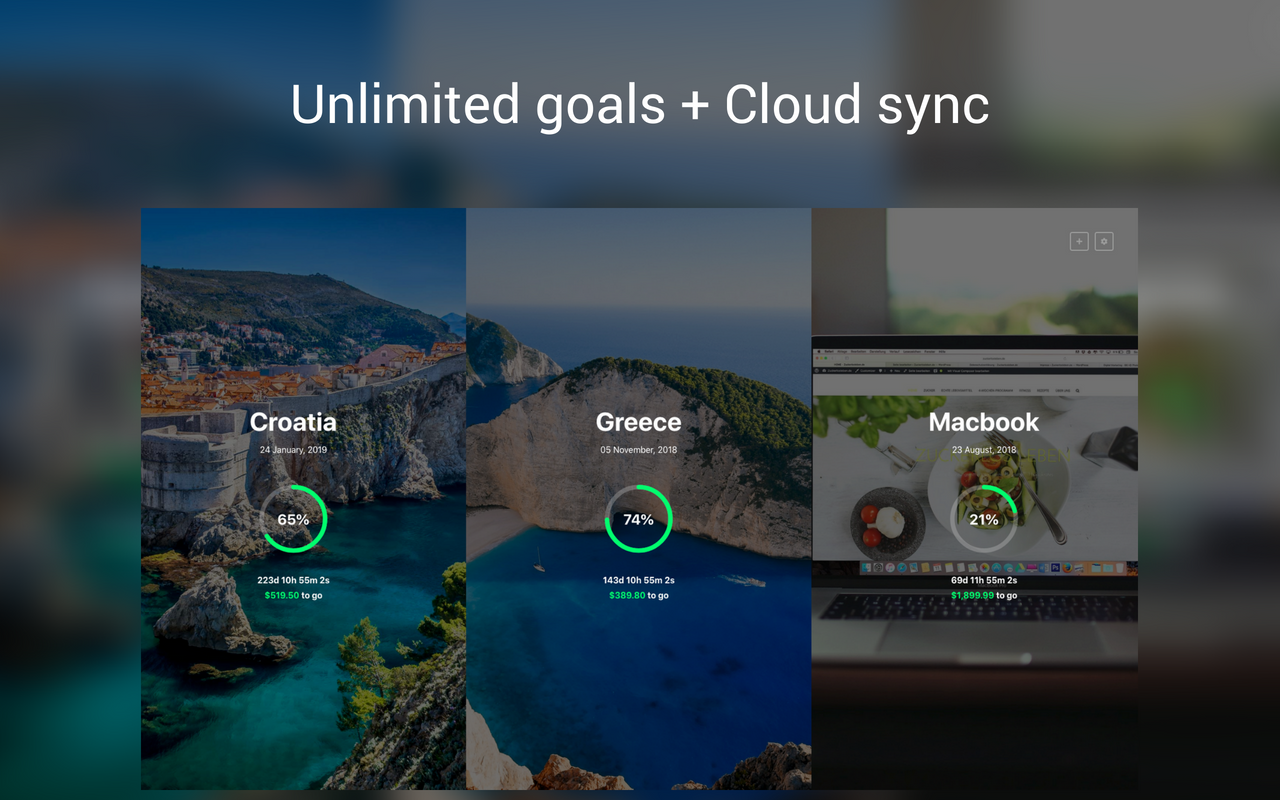The height and width of the screenshot is (800, 1280).
Task: Select the Greece goal title
Action: pyautogui.click(x=638, y=422)
